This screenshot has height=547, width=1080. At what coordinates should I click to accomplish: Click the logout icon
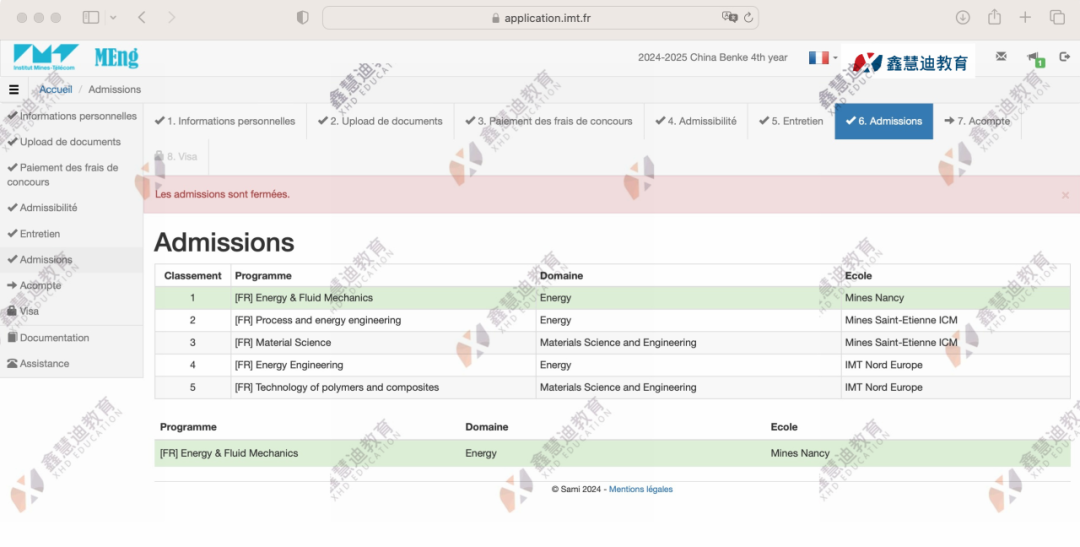coord(1065,56)
